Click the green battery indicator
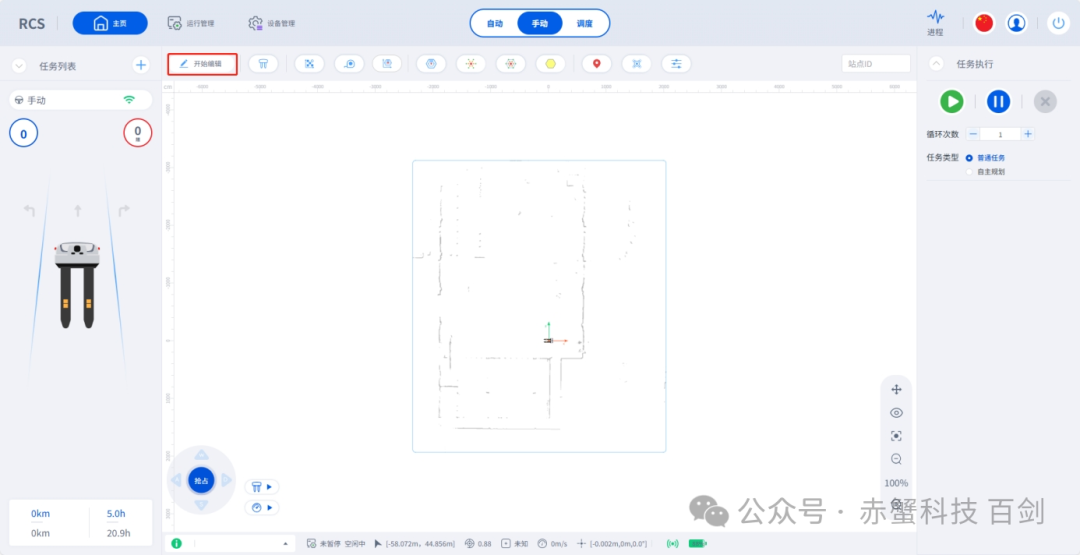Viewport: 1080px width, 555px height. [x=698, y=544]
